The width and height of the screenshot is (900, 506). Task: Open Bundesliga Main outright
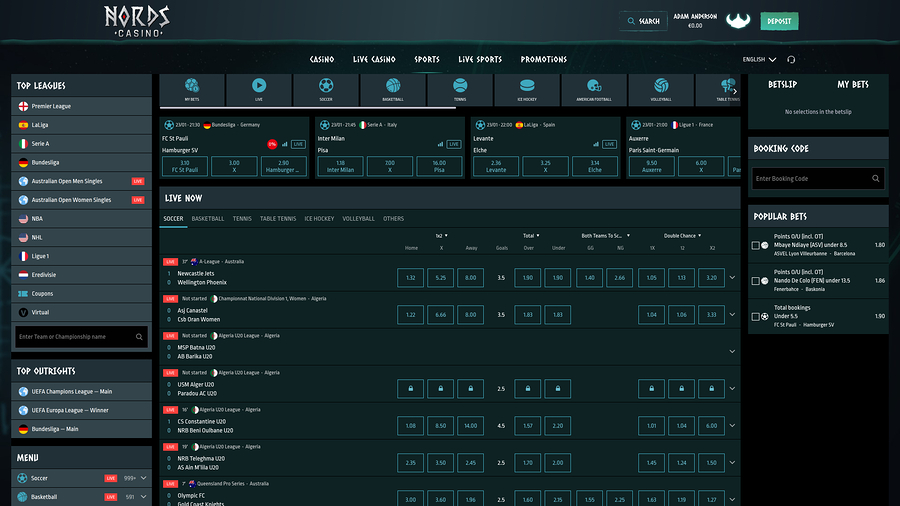coord(82,429)
